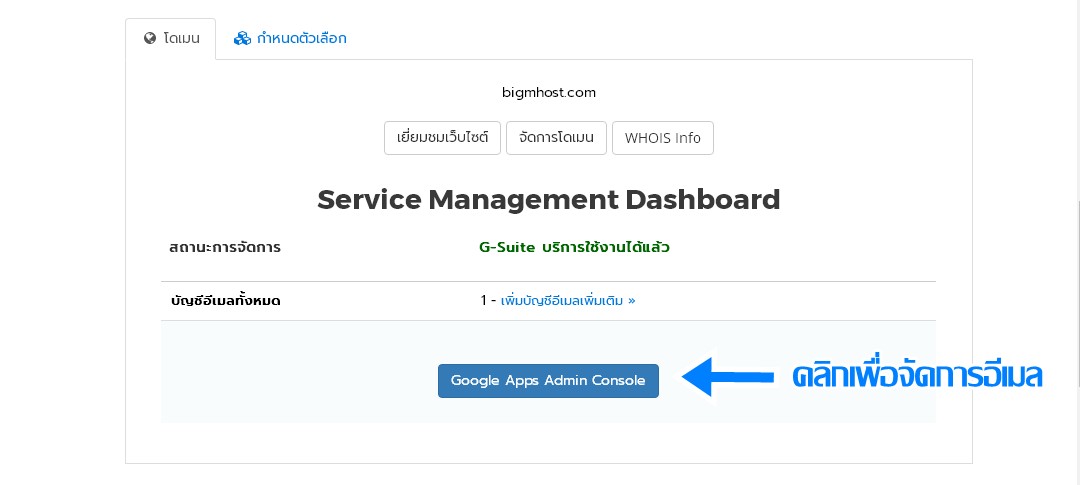Click the » chevron after the add-email link
Screen dimensions: 1080x485
pyautogui.click(x=632, y=301)
